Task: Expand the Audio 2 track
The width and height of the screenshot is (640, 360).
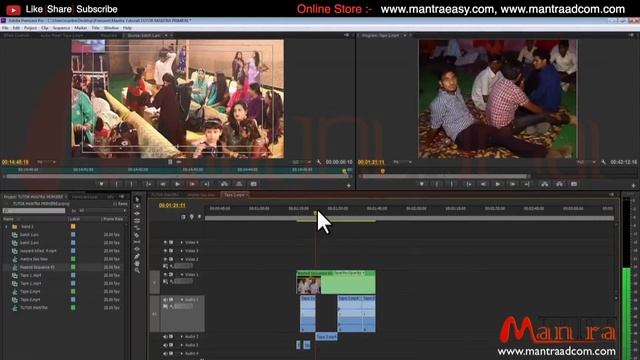Action: coord(182,337)
